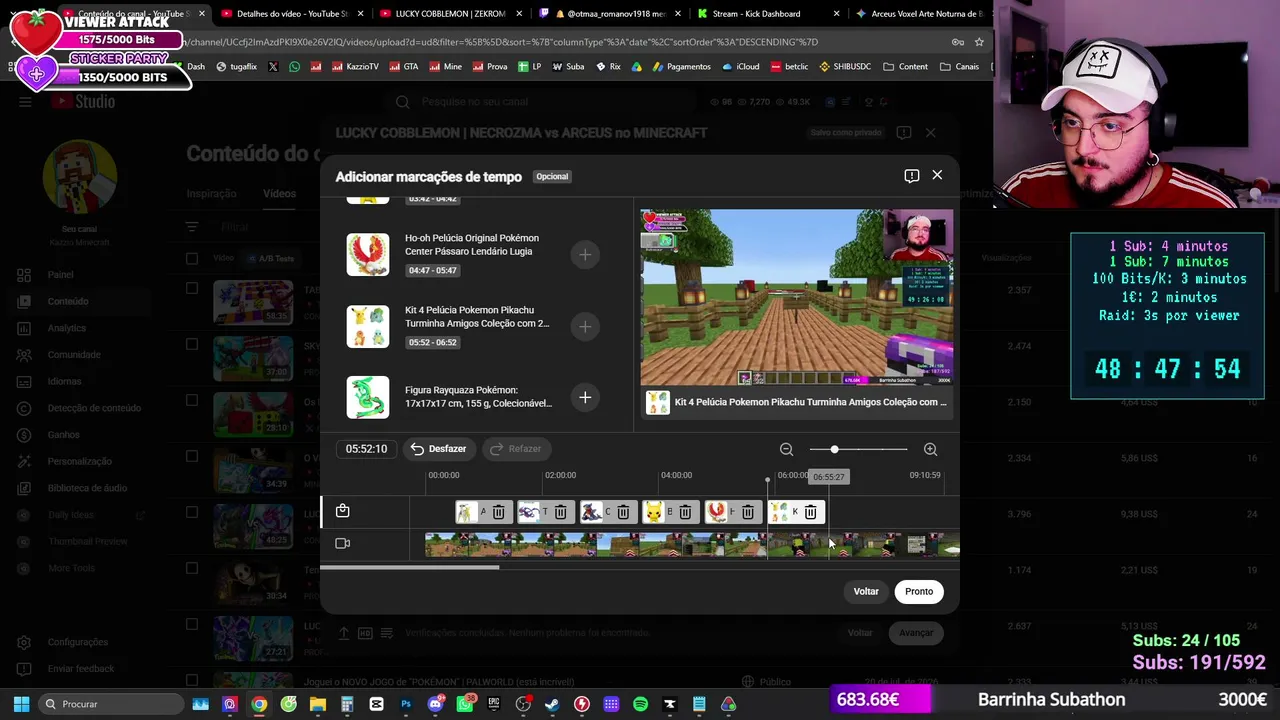Image resolution: width=1280 pixels, height=720 pixels.
Task: Bookmark this page with star icon
Action: click(x=979, y=42)
